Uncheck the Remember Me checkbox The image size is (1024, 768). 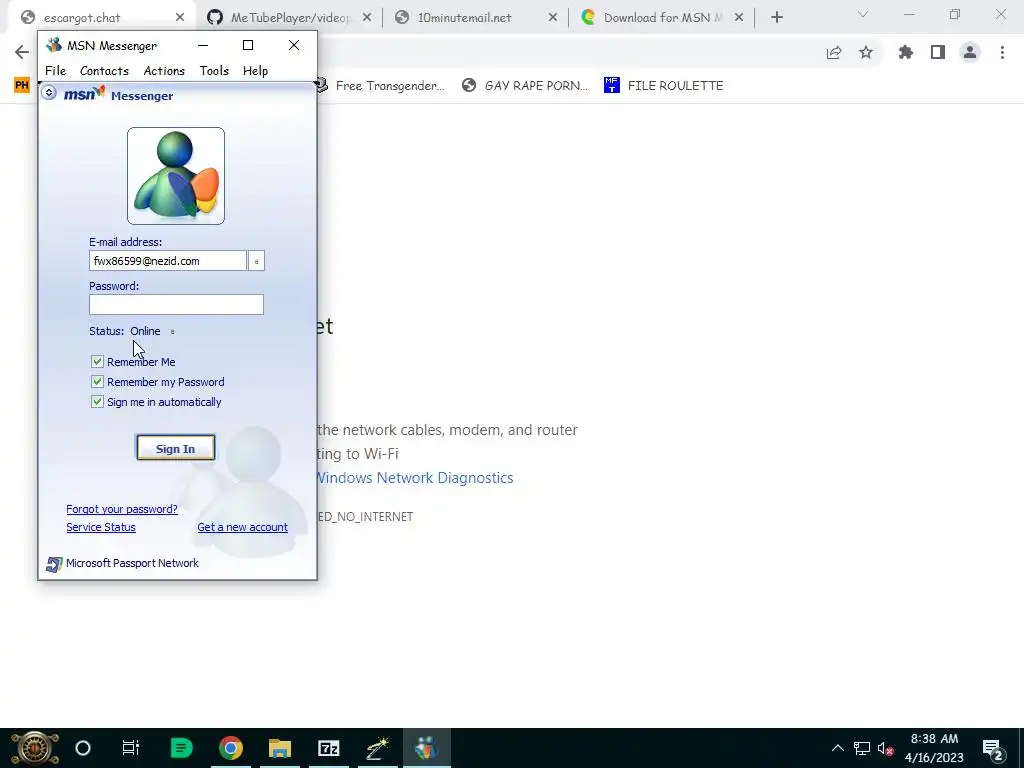(x=97, y=361)
